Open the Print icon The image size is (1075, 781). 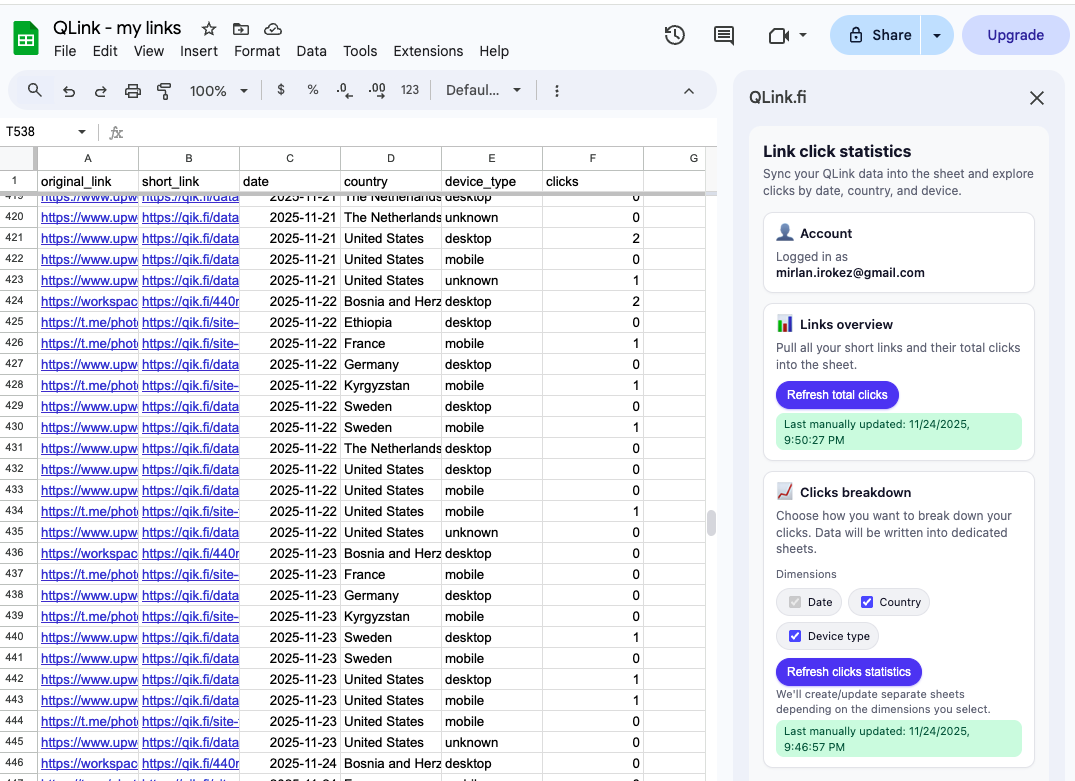pyautogui.click(x=132, y=90)
